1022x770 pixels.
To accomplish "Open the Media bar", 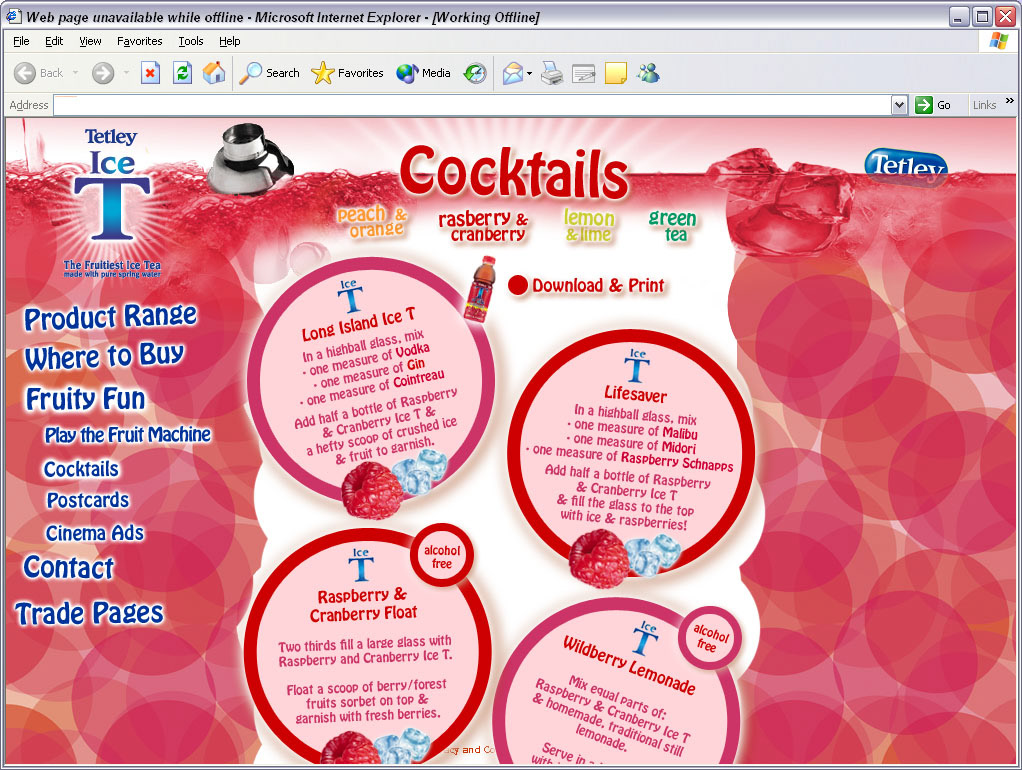I will coord(424,73).
